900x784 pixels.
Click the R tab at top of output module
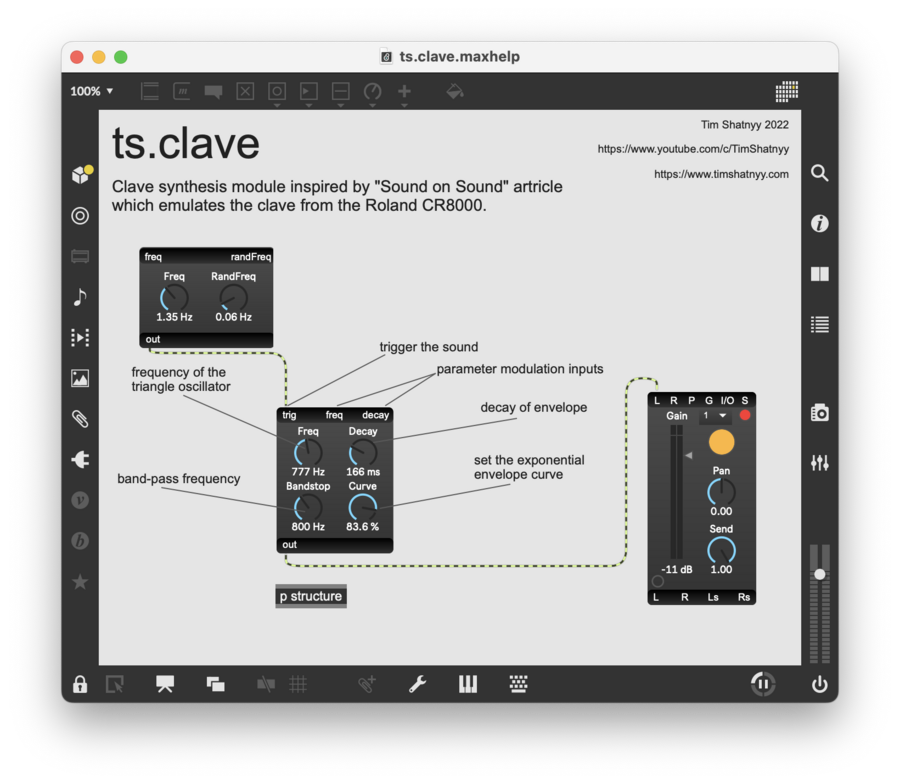point(674,400)
